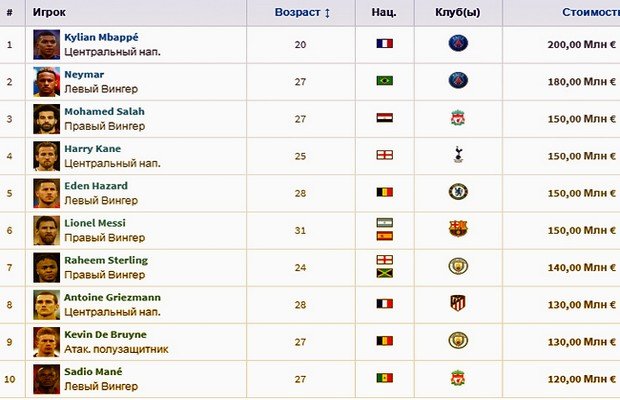This screenshot has height=400, width=620.
Task: Click Neymar's portrait thumbnail
Action: pos(47,82)
